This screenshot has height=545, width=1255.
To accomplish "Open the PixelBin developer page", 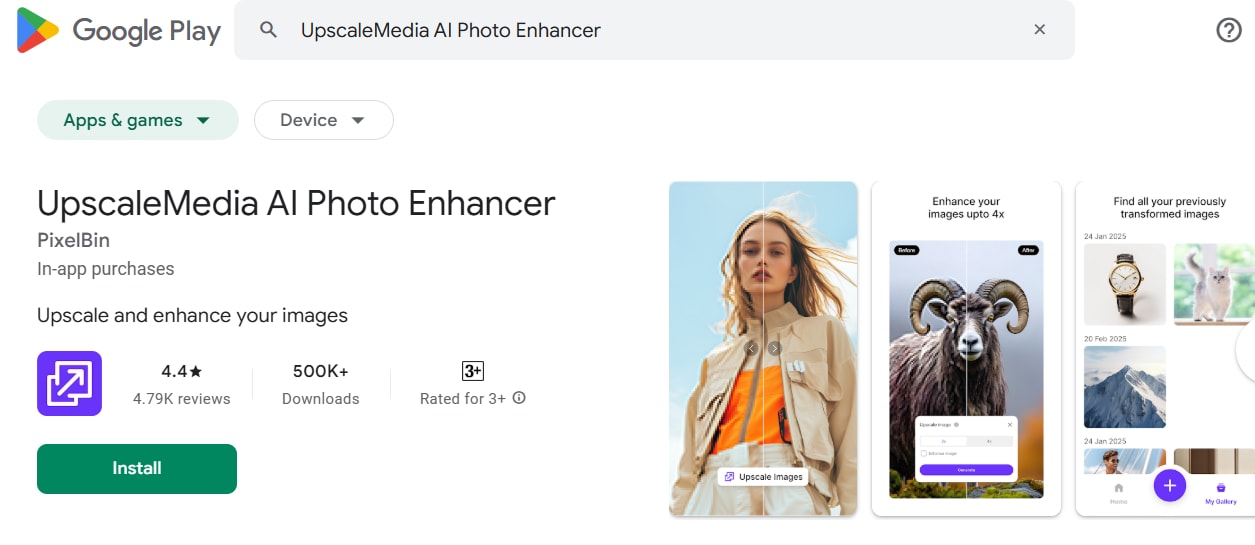I will click(73, 241).
